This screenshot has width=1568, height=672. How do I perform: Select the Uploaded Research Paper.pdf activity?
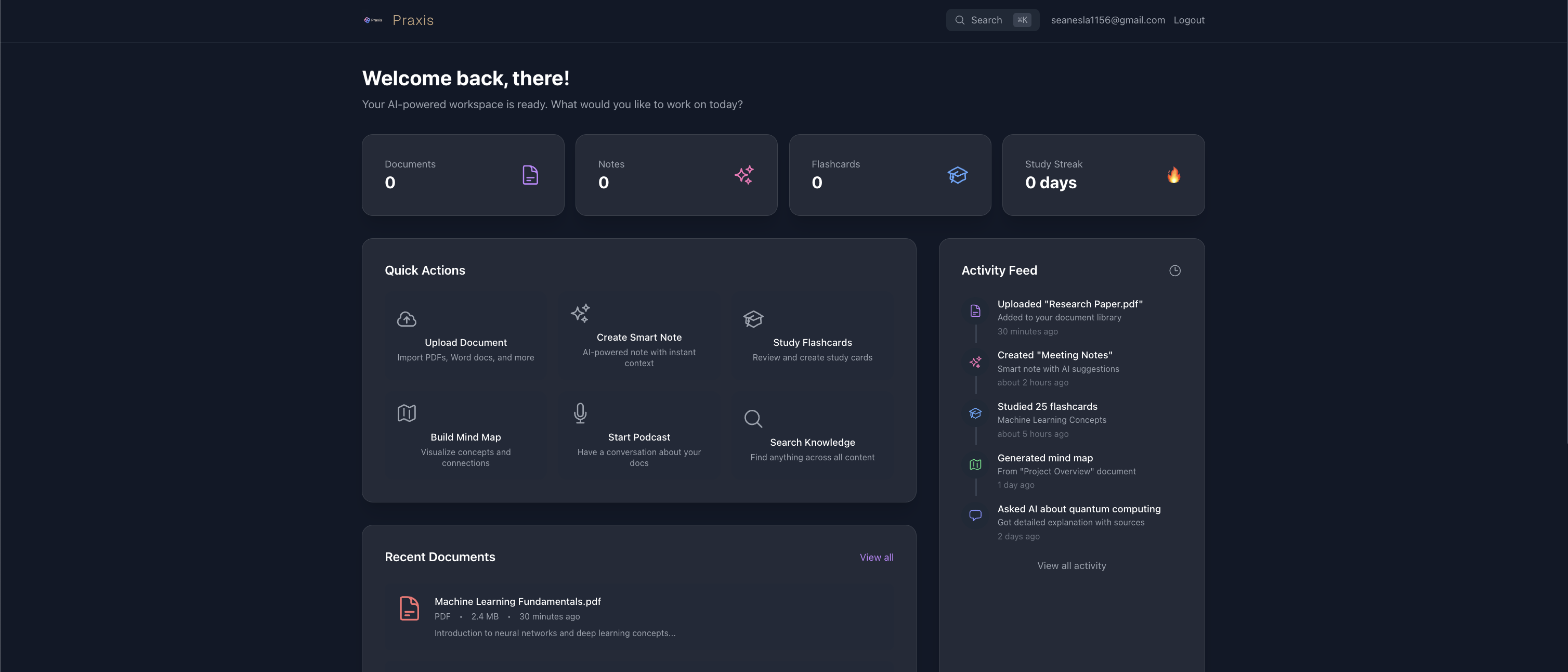[x=1069, y=304]
